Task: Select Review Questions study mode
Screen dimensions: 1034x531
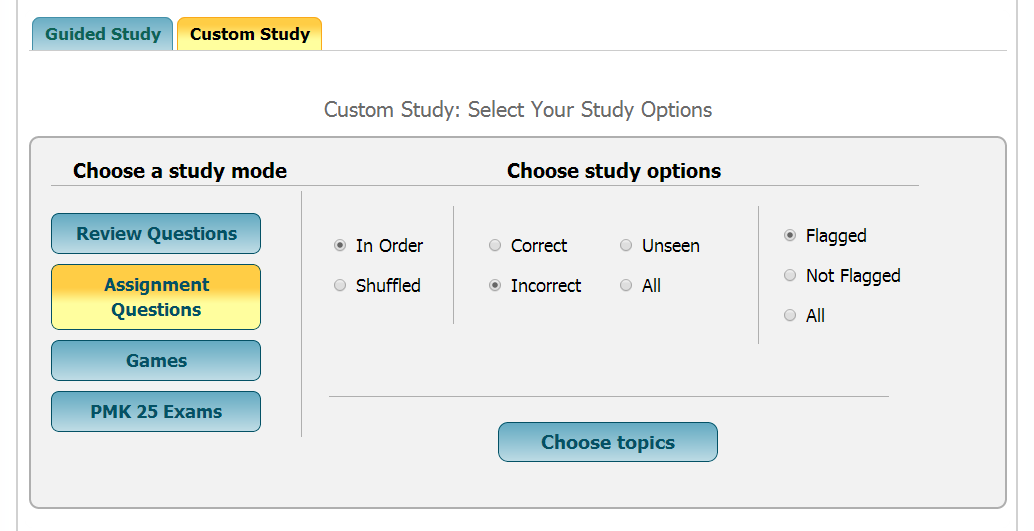Action: (x=156, y=234)
